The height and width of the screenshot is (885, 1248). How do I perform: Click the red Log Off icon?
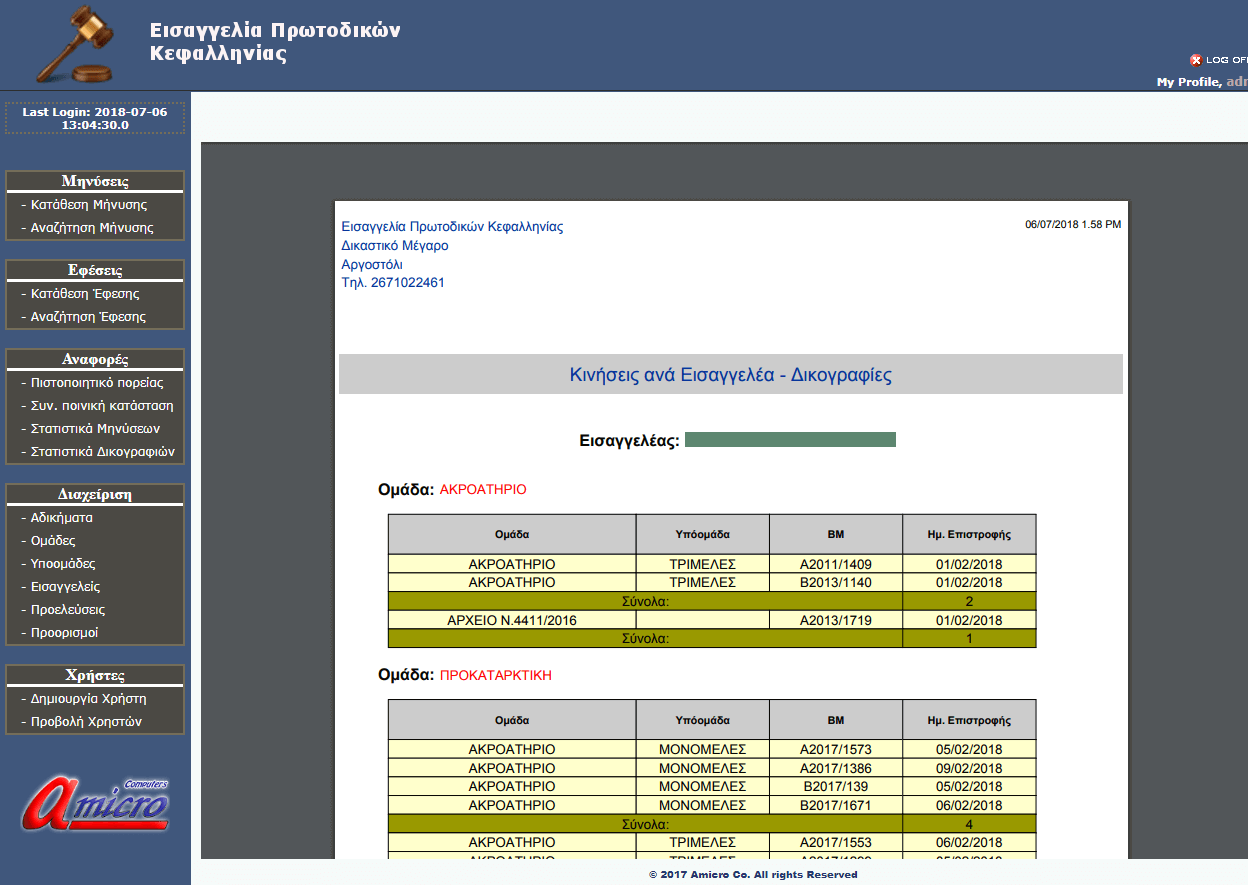pos(1195,60)
